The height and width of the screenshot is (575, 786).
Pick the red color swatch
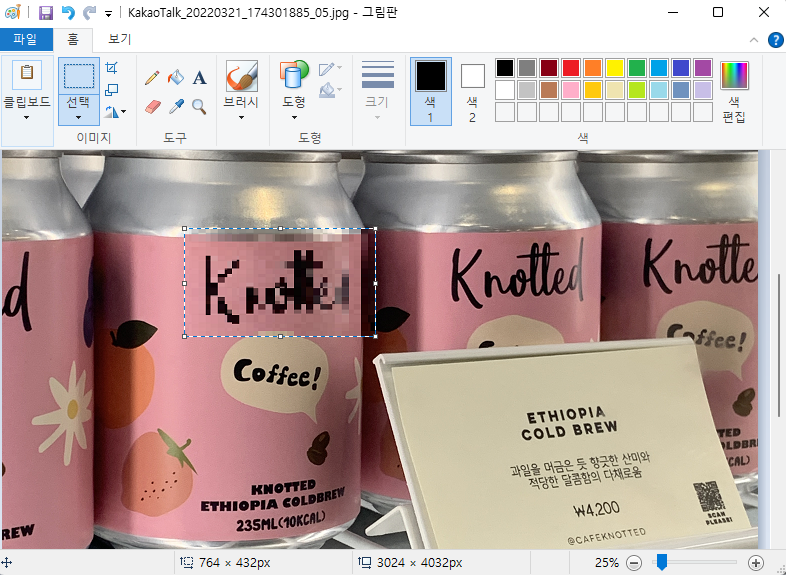tap(570, 68)
